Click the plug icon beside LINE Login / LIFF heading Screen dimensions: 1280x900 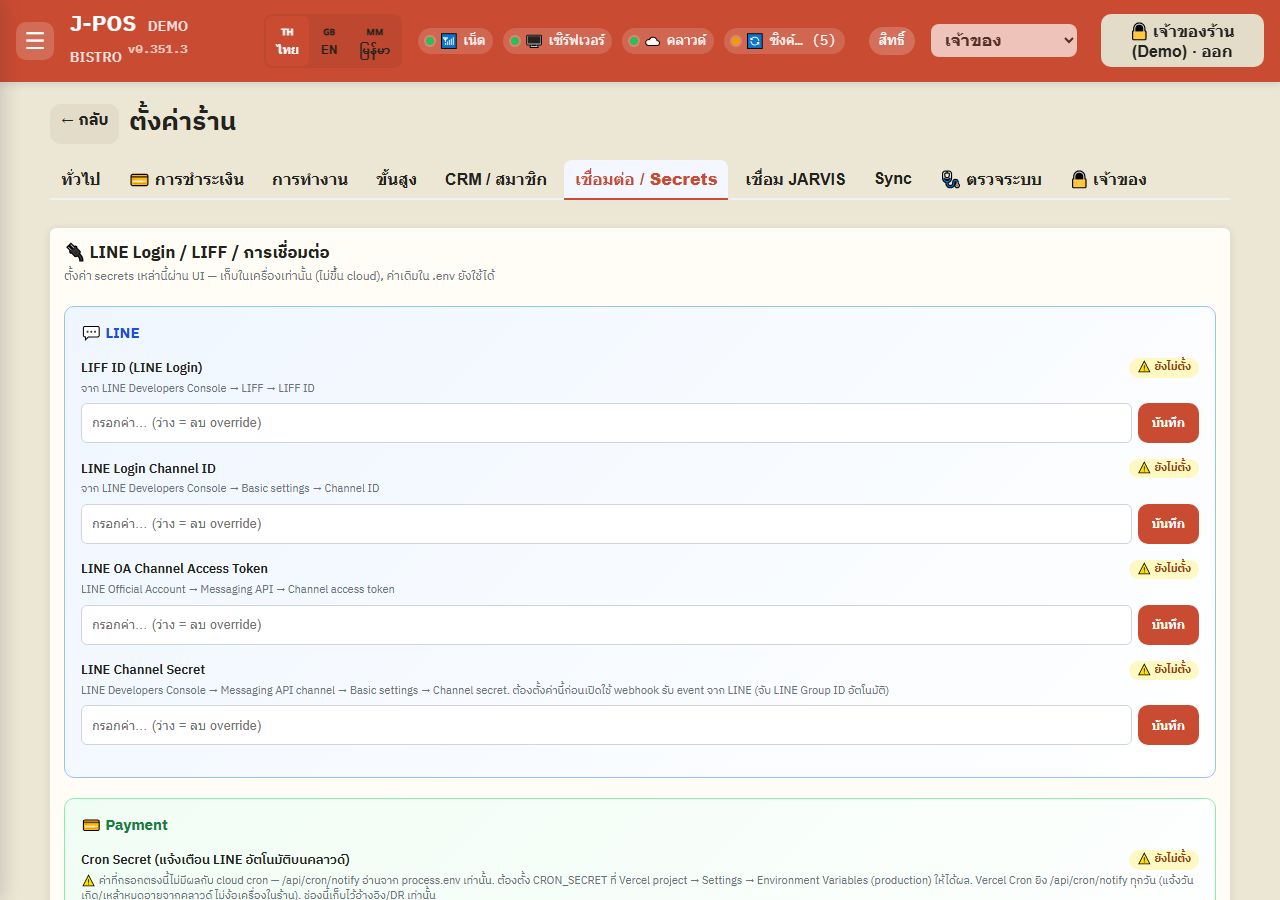(x=74, y=252)
